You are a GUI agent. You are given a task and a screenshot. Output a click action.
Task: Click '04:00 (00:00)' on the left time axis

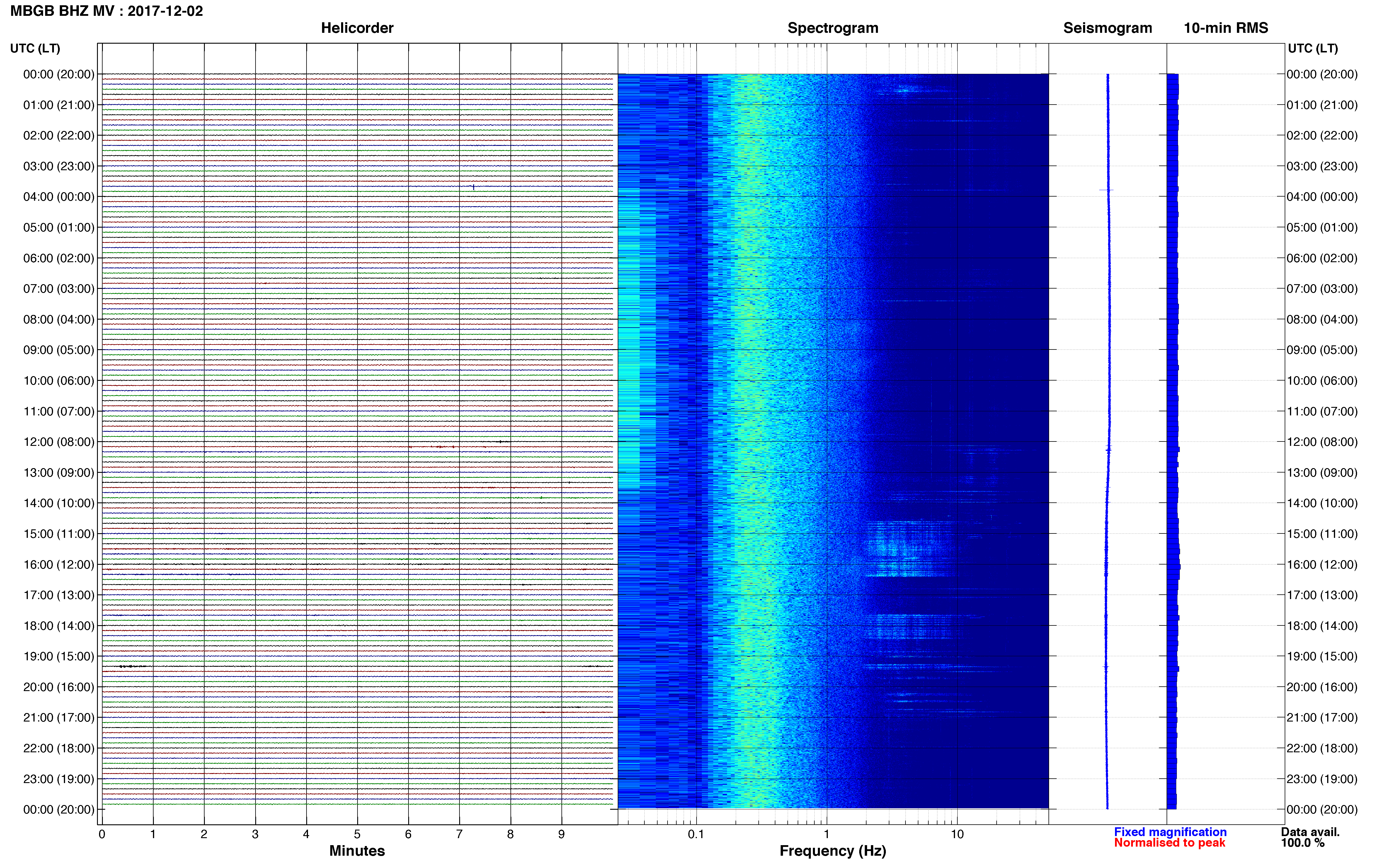click(x=59, y=197)
